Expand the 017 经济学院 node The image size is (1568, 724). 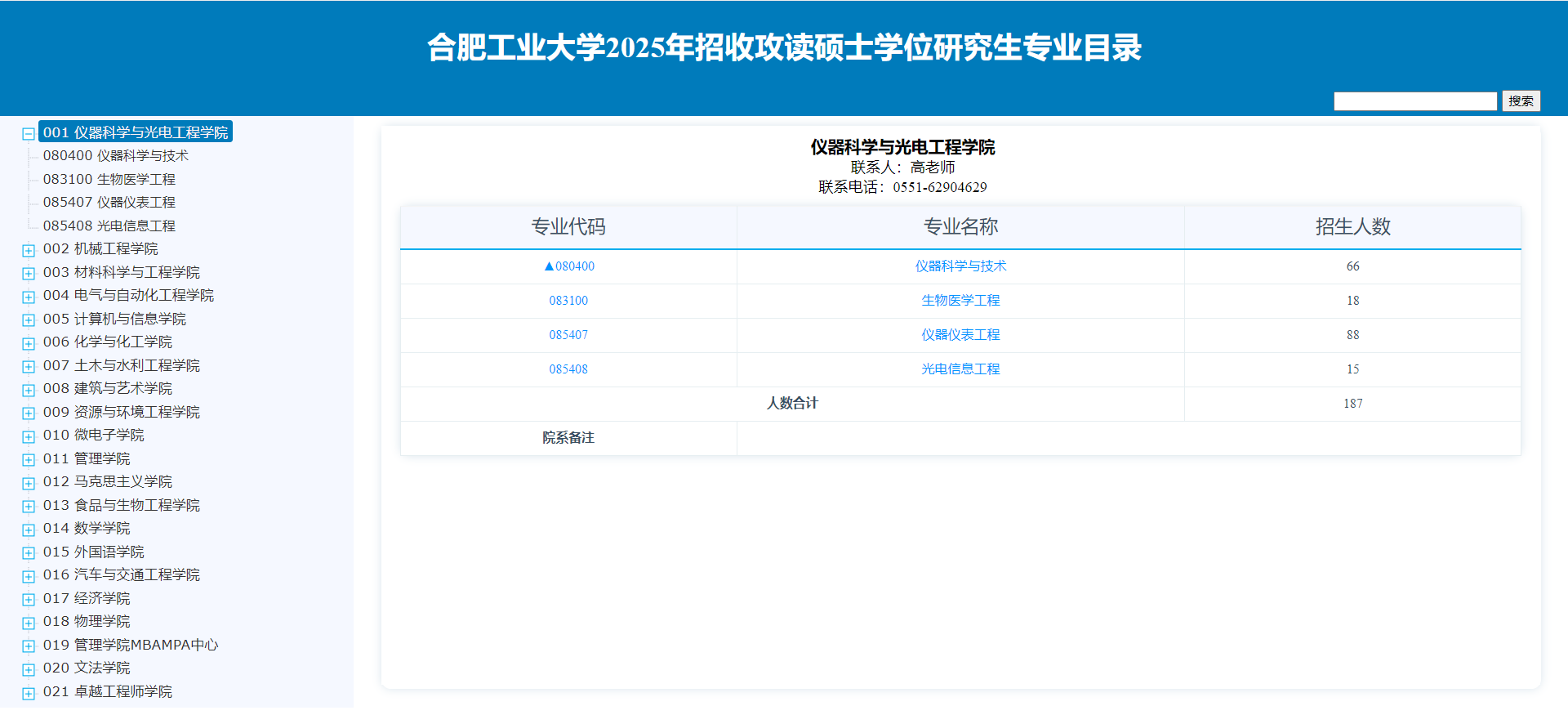[x=29, y=599]
